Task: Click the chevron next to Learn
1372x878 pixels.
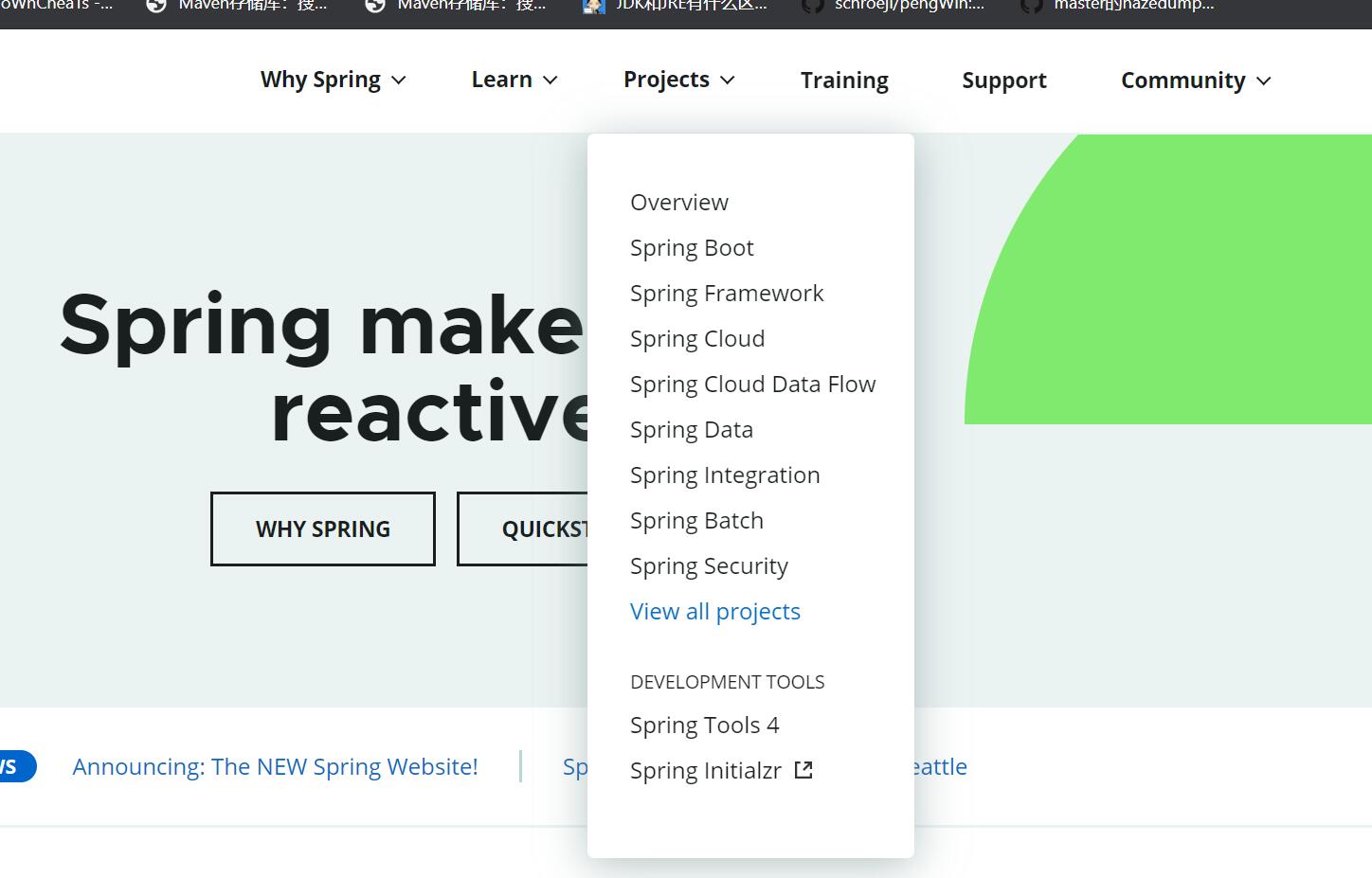Action: pyautogui.click(x=550, y=81)
